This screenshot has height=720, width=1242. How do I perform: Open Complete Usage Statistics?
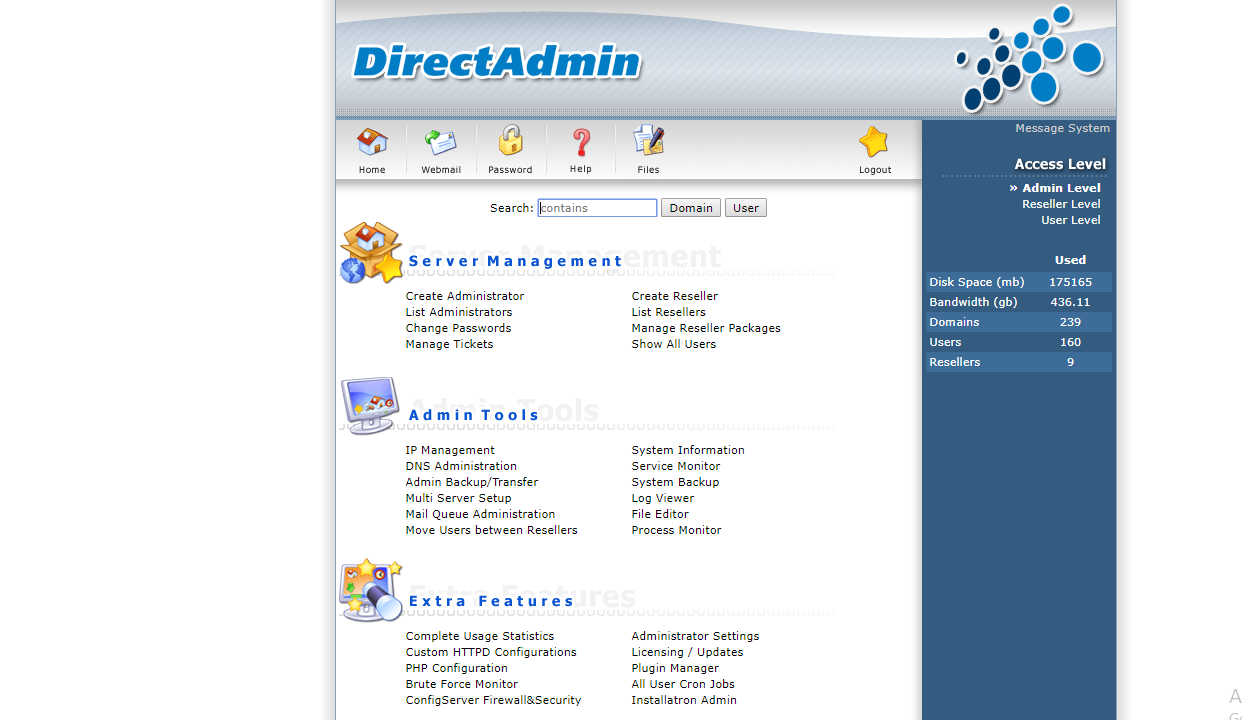[x=480, y=636]
